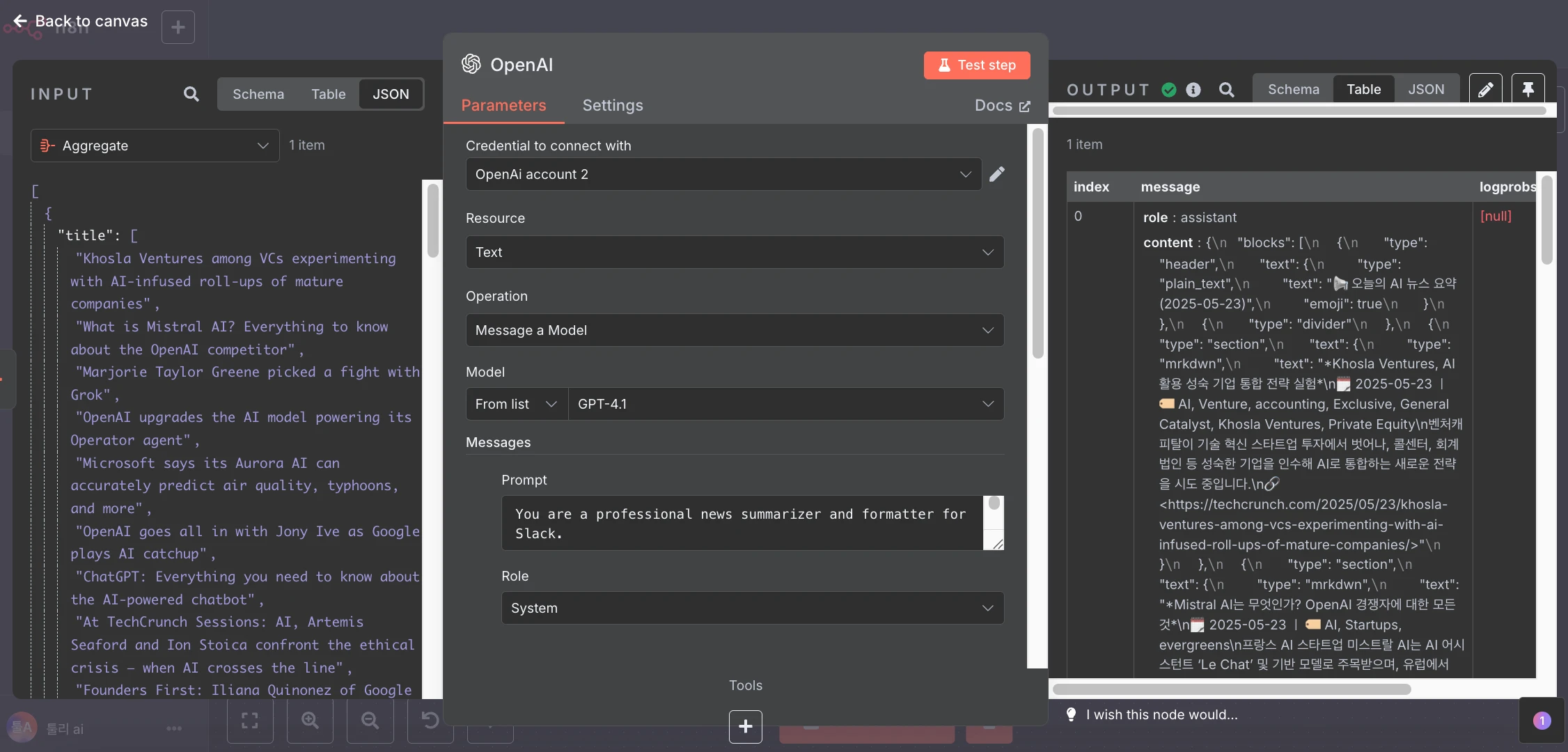Click the [null] logprobs cell

pyautogui.click(x=1496, y=216)
